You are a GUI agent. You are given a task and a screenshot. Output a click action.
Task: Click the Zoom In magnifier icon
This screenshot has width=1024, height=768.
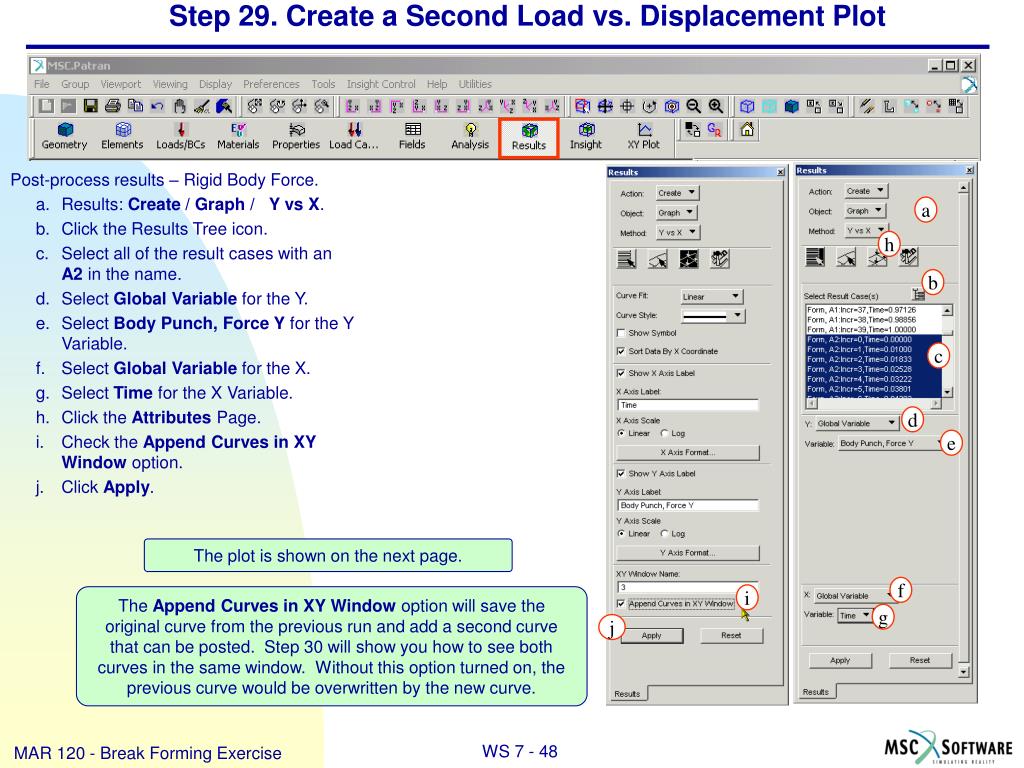[x=716, y=106]
